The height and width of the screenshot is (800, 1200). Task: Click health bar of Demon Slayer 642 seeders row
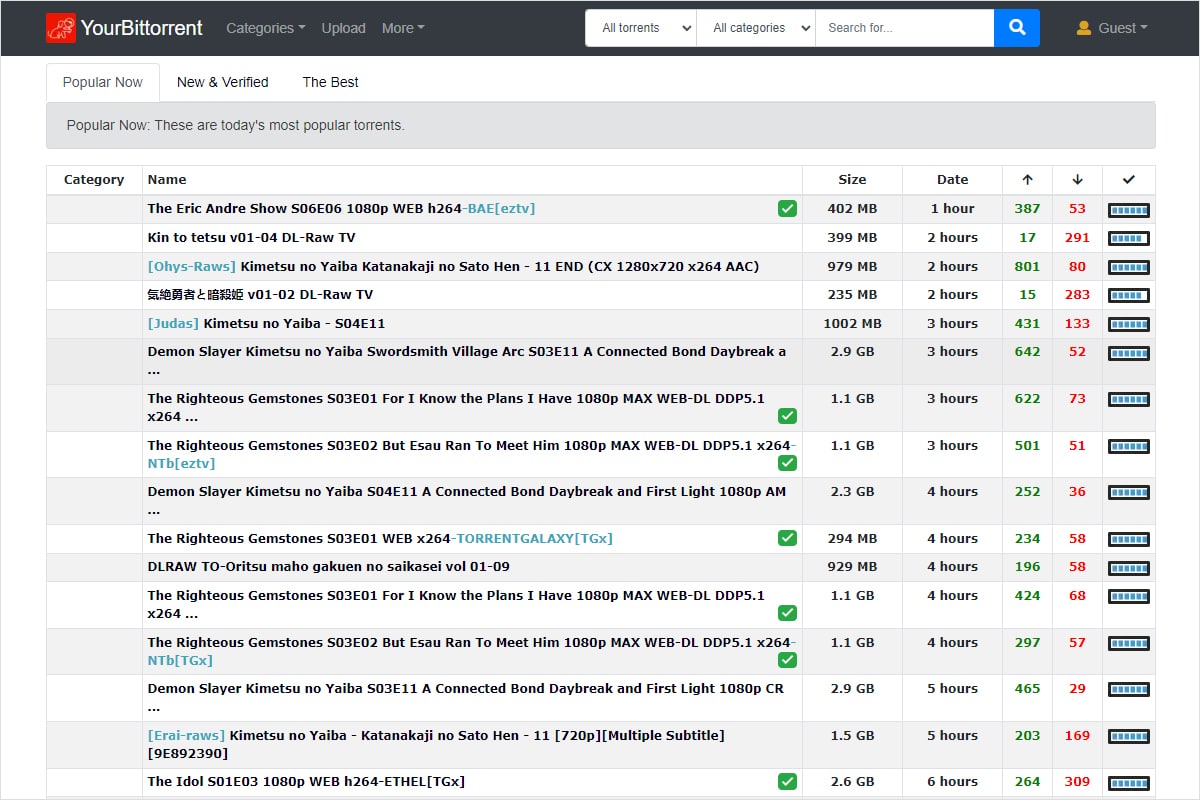(1129, 353)
